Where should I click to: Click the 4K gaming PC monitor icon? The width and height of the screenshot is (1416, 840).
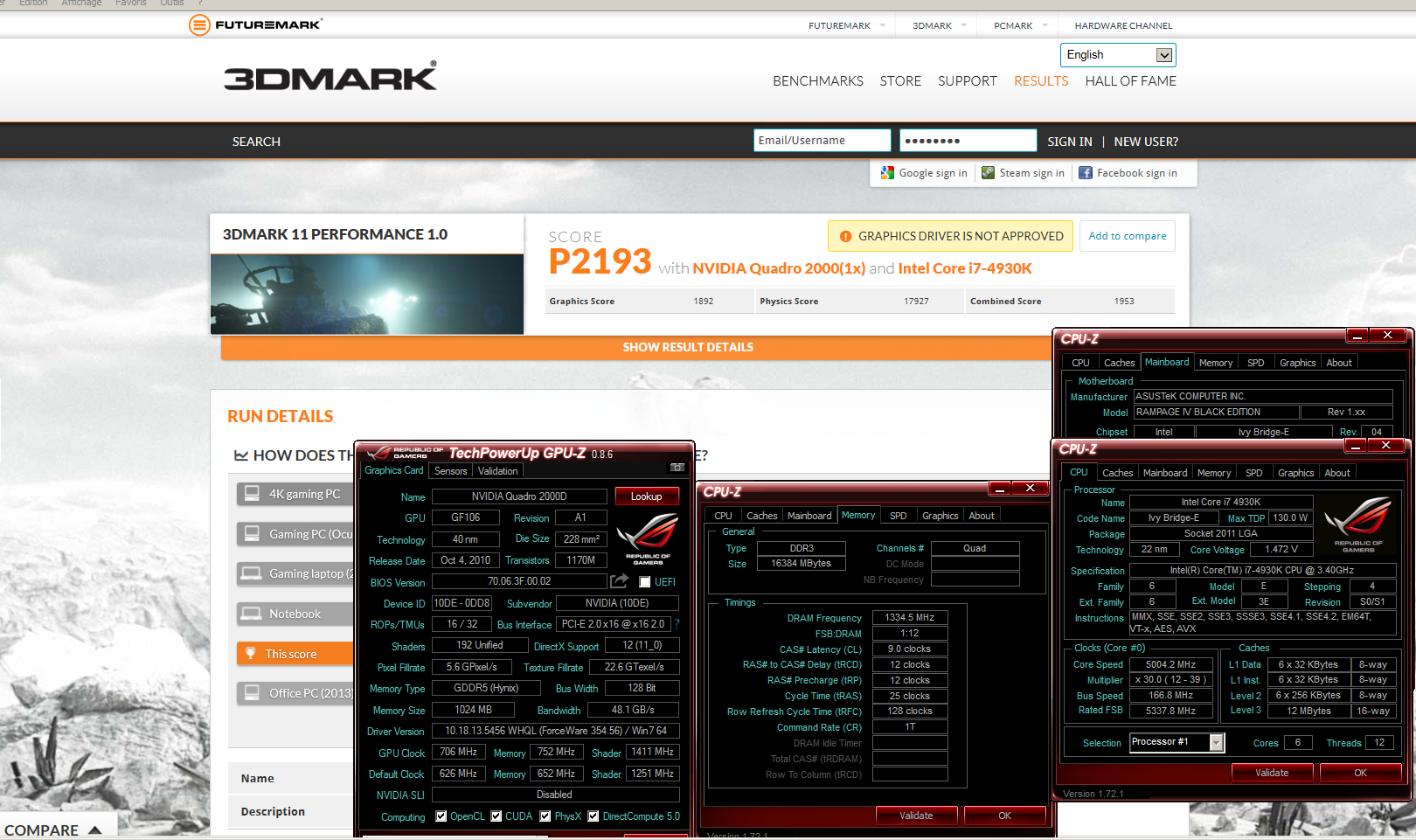pyautogui.click(x=252, y=494)
